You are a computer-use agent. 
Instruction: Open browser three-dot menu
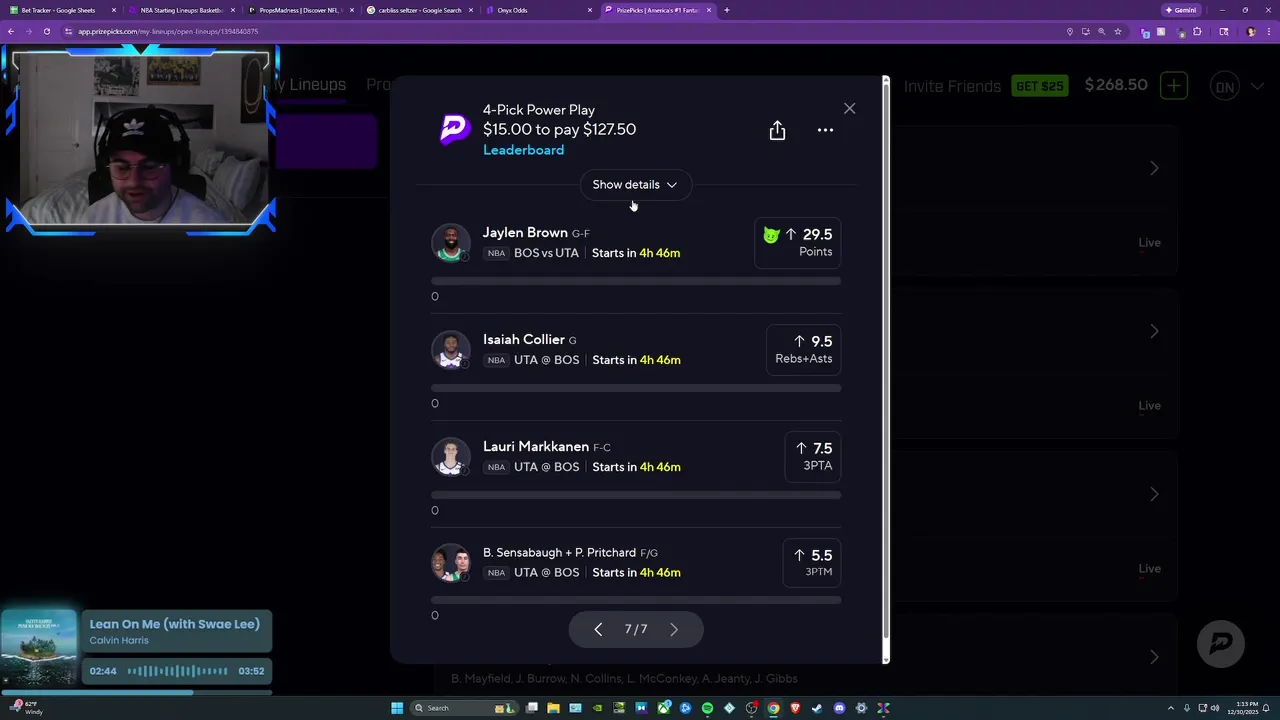(1269, 31)
